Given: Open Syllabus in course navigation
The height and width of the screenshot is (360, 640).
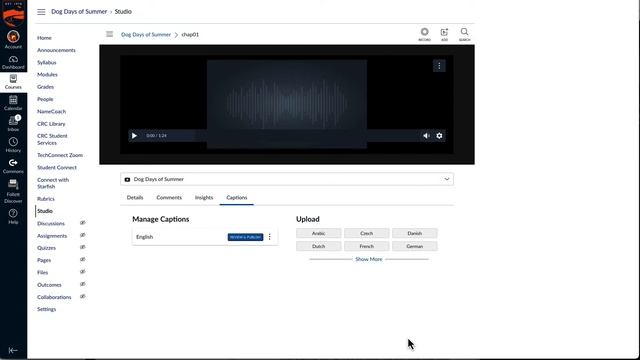Looking at the screenshot, I should tap(47, 62).
